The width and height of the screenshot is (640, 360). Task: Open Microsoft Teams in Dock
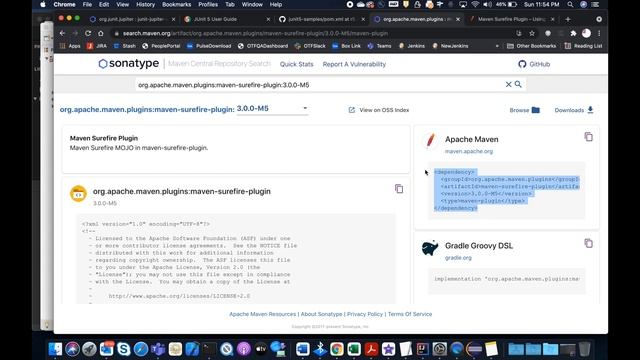(158, 349)
